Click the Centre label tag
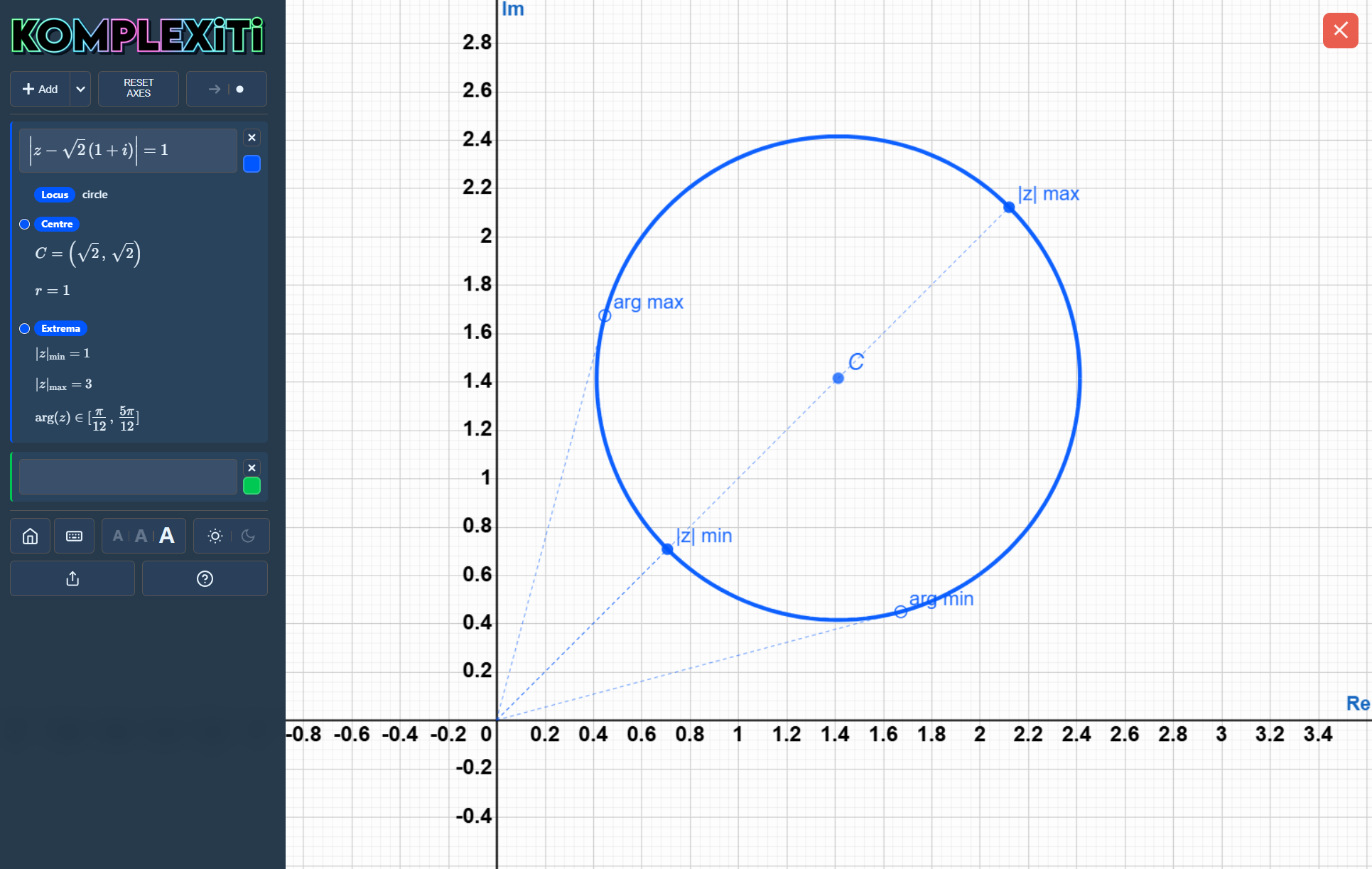 [x=57, y=224]
